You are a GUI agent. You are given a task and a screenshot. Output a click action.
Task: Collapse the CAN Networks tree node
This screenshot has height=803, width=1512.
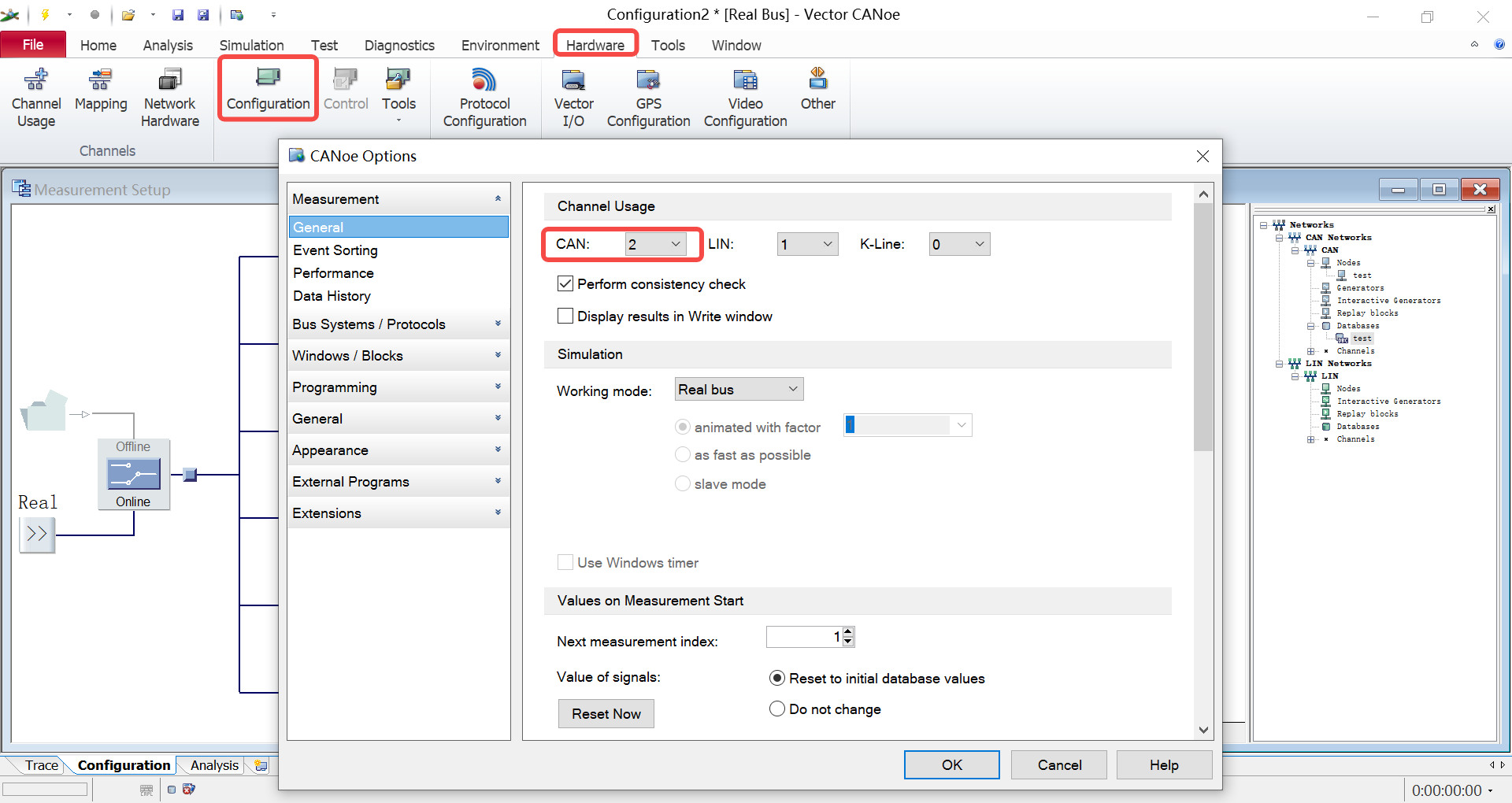[1279, 238]
